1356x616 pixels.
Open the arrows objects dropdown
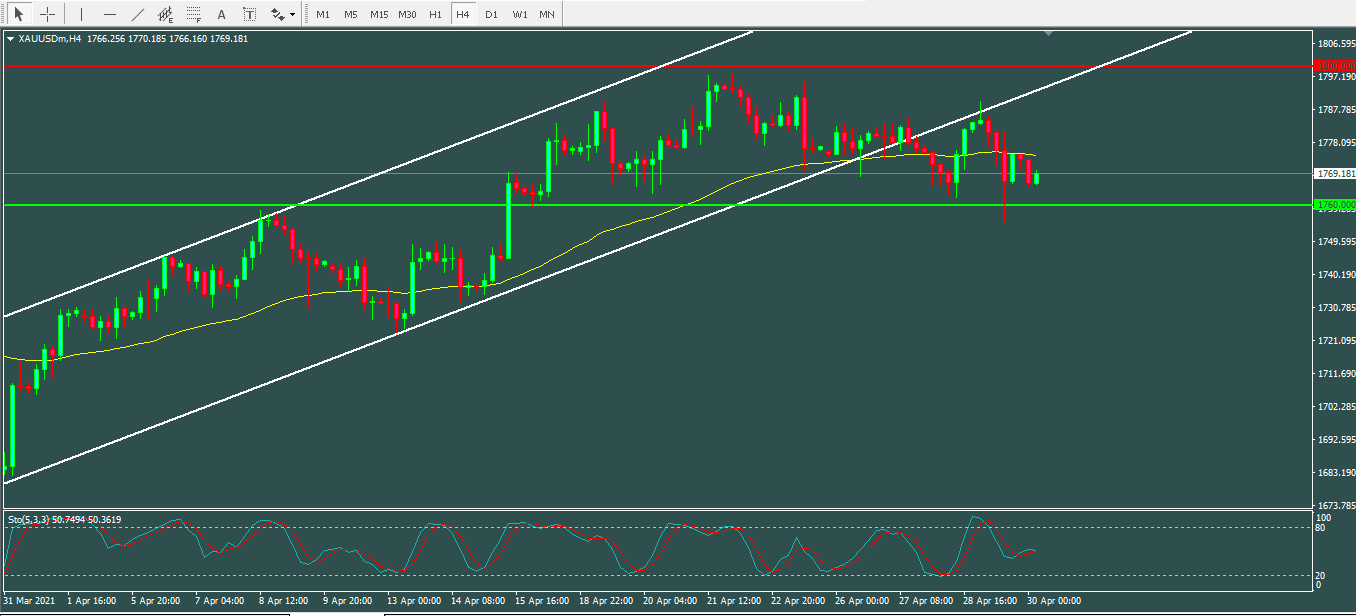pos(283,15)
